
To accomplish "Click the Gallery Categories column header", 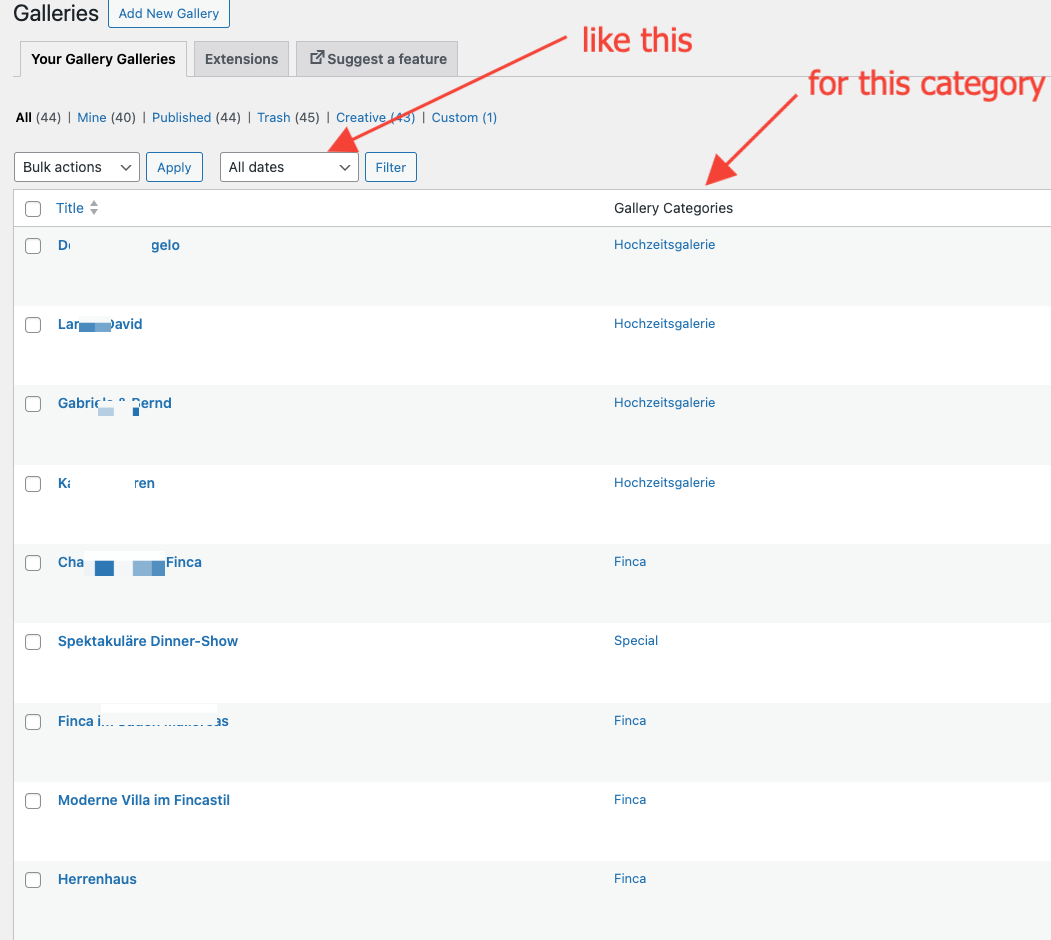I will [673, 208].
